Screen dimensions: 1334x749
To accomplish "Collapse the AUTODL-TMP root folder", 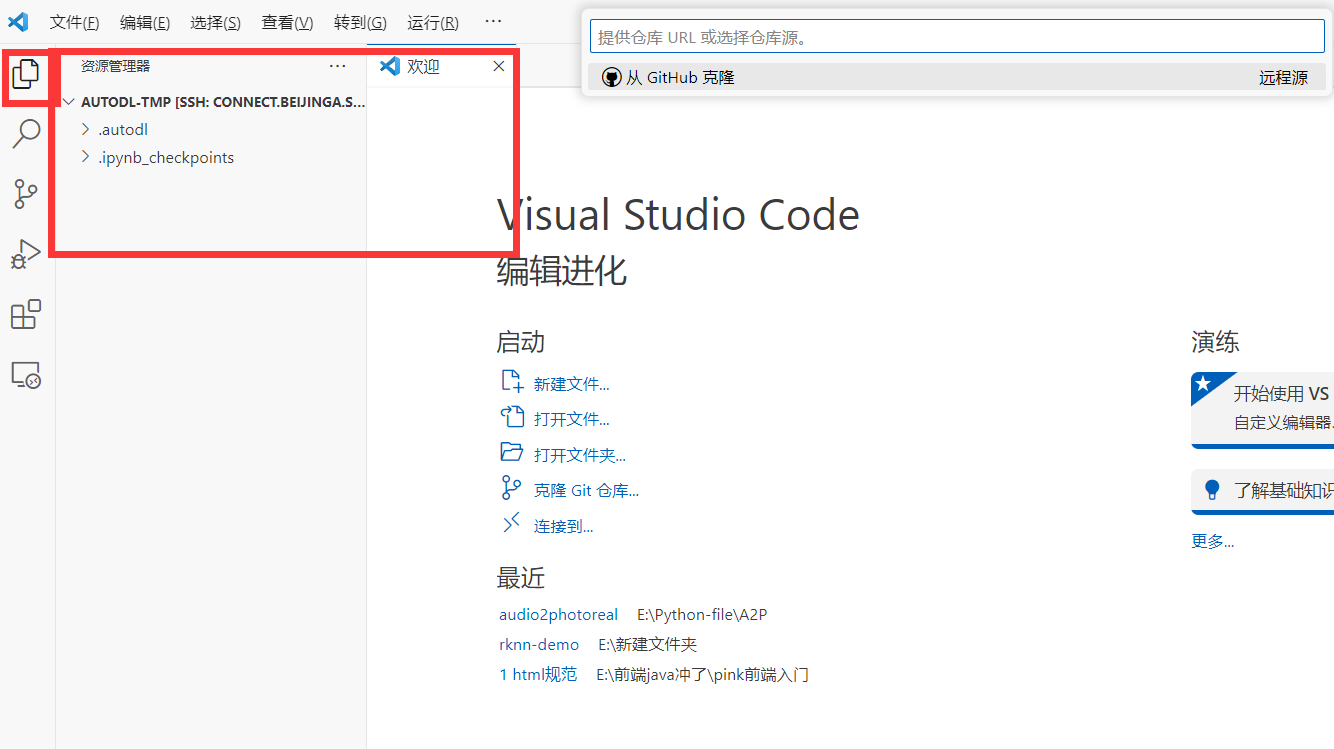I will tap(69, 101).
